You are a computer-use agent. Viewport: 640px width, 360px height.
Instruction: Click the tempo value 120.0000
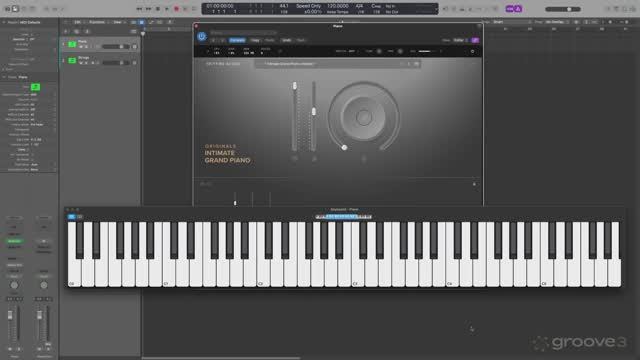tap(338, 6)
